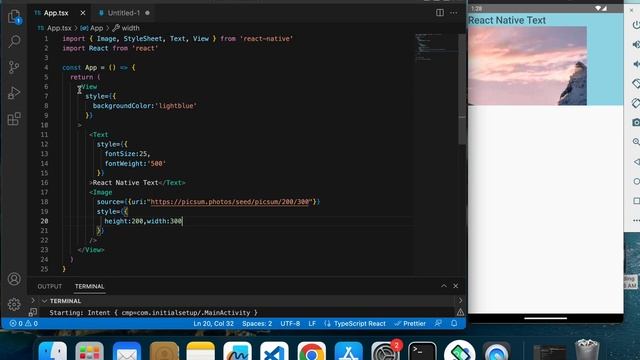The width and height of the screenshot is (640, 360).
Task: Select language mode TypeScript React
Action: (359, 324)
